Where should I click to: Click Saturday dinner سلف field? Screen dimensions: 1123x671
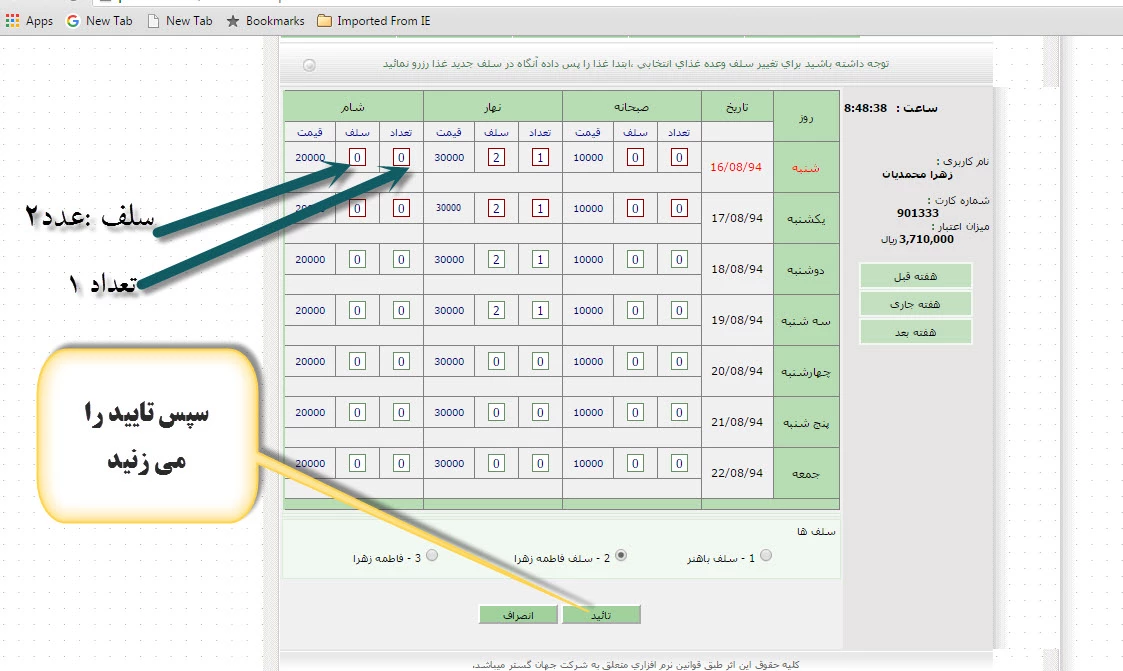pyautogui.click(x=358, y=157)
